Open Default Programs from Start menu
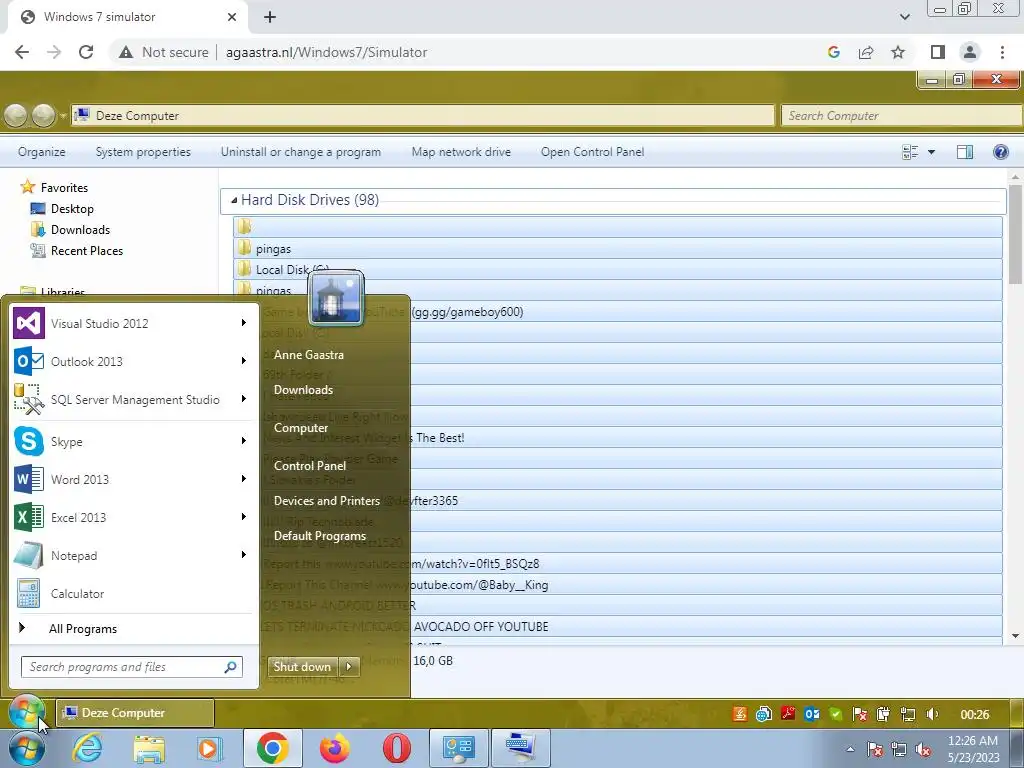The image size is (1024, 768). 319,536
